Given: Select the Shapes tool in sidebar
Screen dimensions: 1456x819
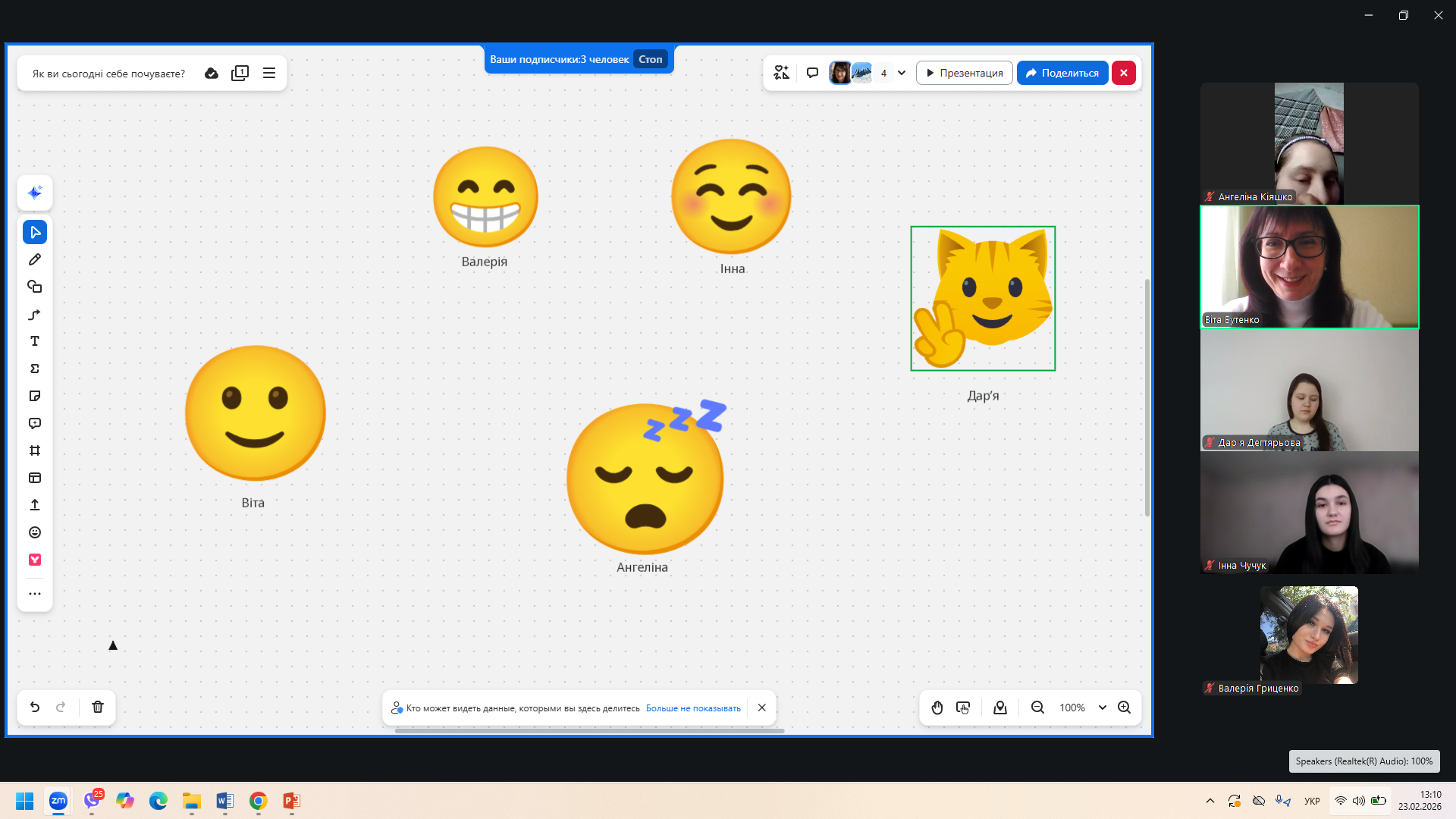Looking at the screenshot, I should [x=35, y=287].
